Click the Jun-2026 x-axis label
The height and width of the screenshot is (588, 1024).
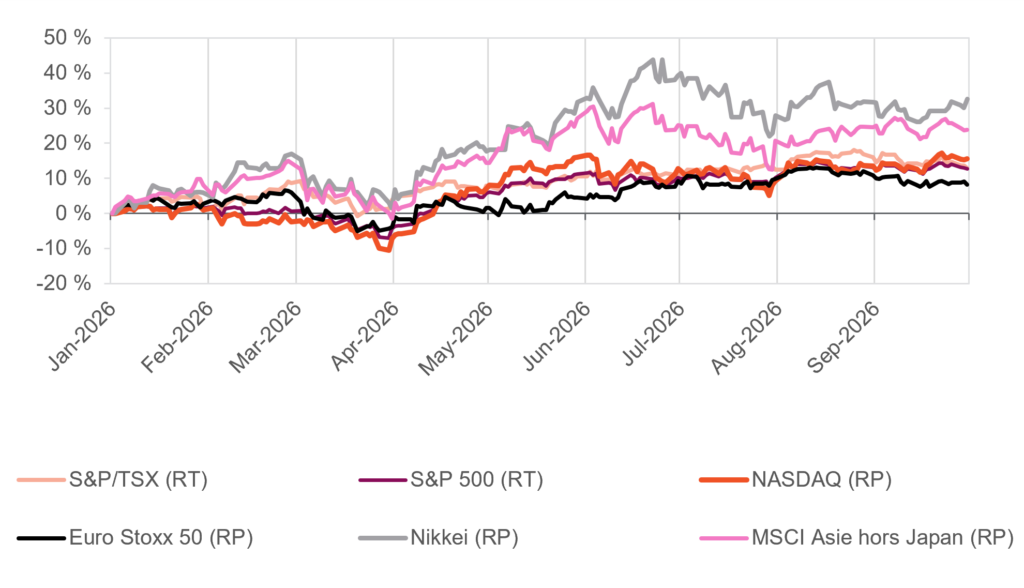557,336
